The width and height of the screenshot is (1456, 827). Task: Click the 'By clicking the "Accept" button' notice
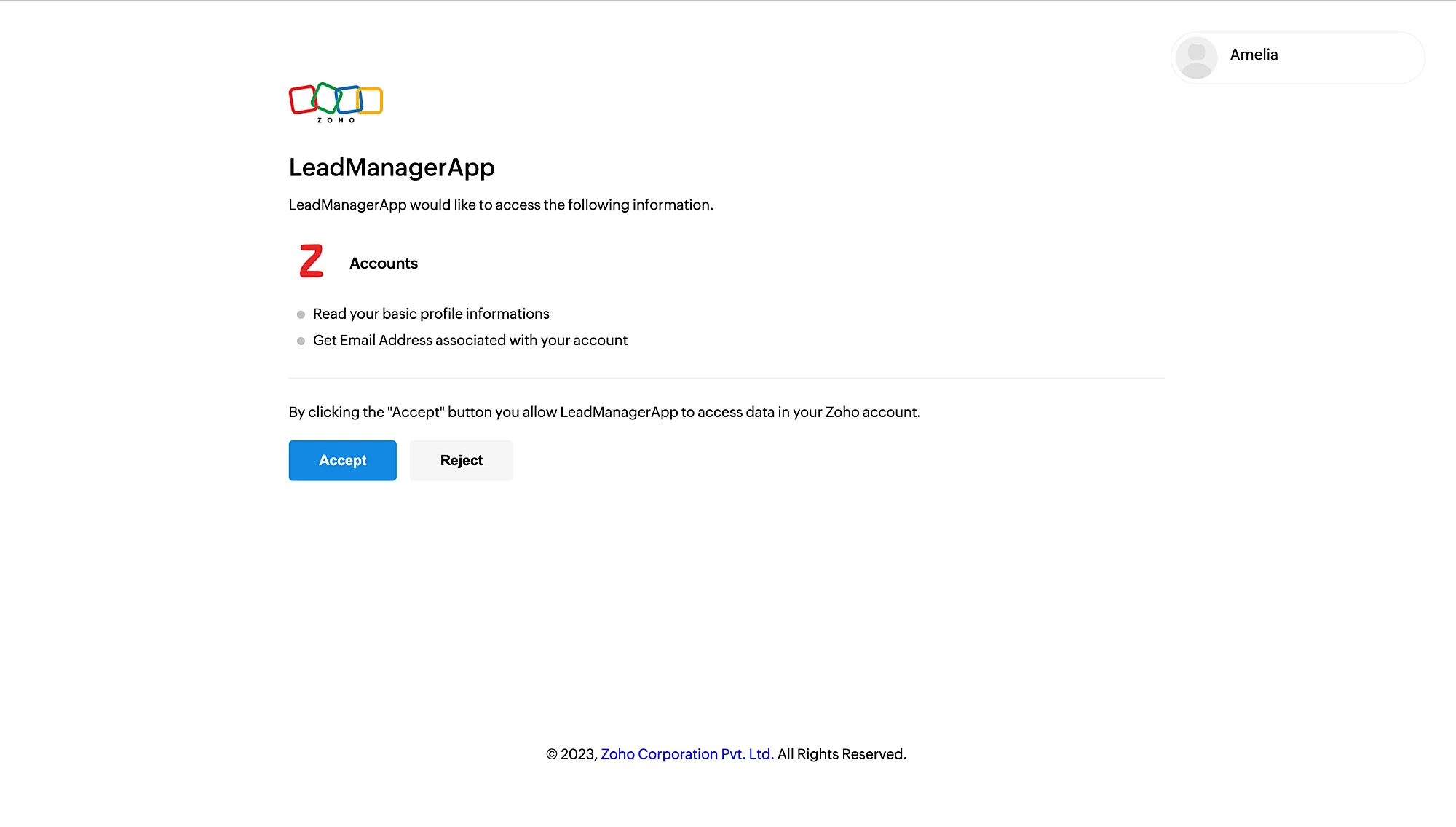tap(604, 412)
